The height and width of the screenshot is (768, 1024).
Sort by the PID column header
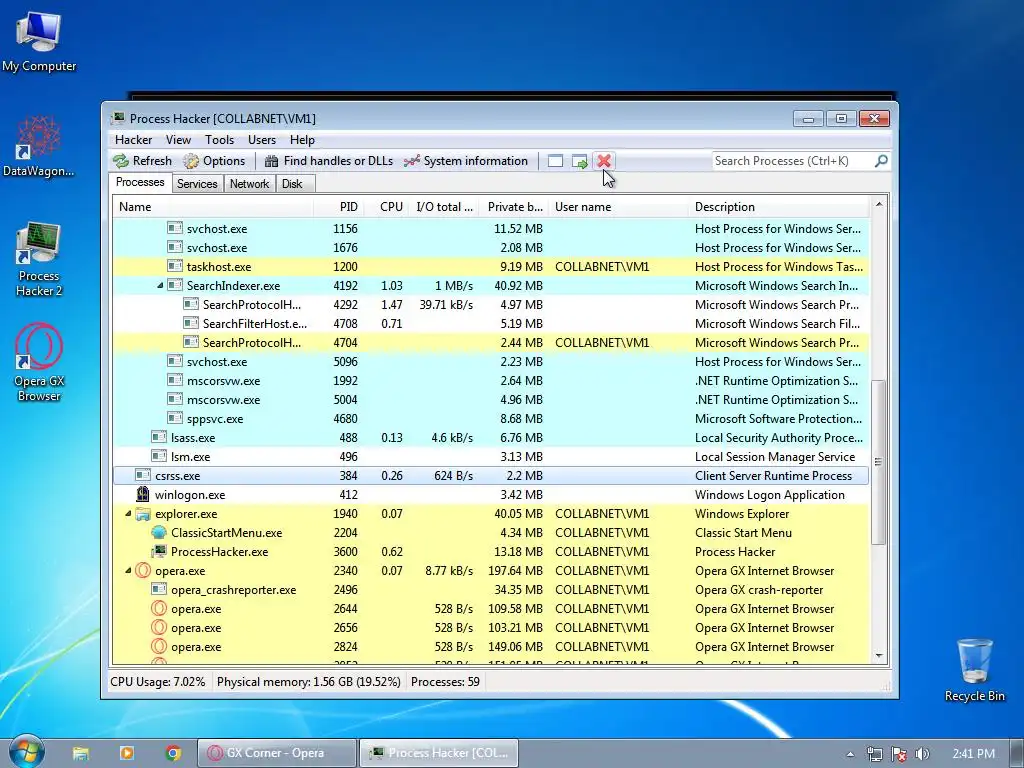pyautogui.click(x=339, y=207)
